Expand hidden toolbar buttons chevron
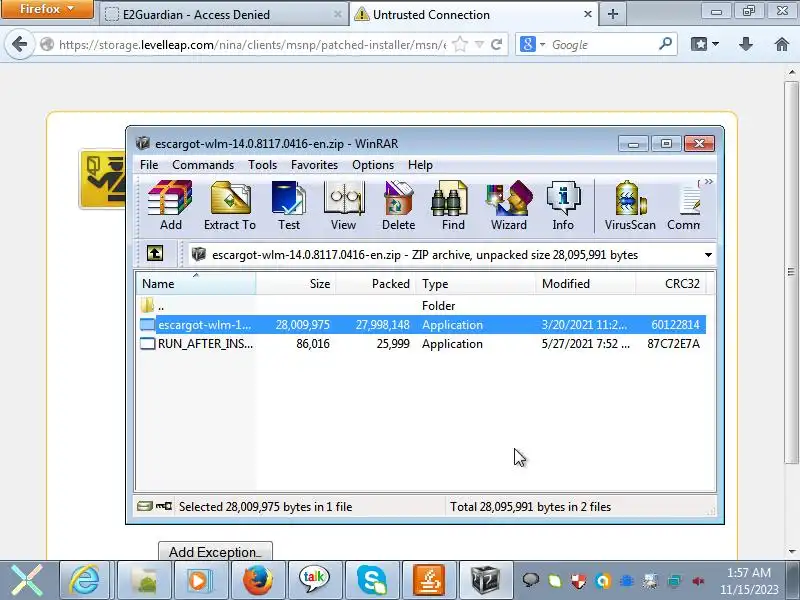 [x=709, y=182]
